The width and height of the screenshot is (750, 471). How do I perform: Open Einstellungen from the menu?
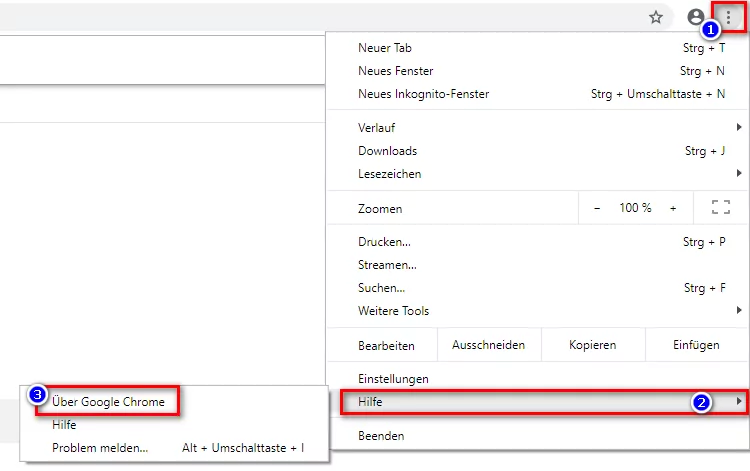coord(394,379)
